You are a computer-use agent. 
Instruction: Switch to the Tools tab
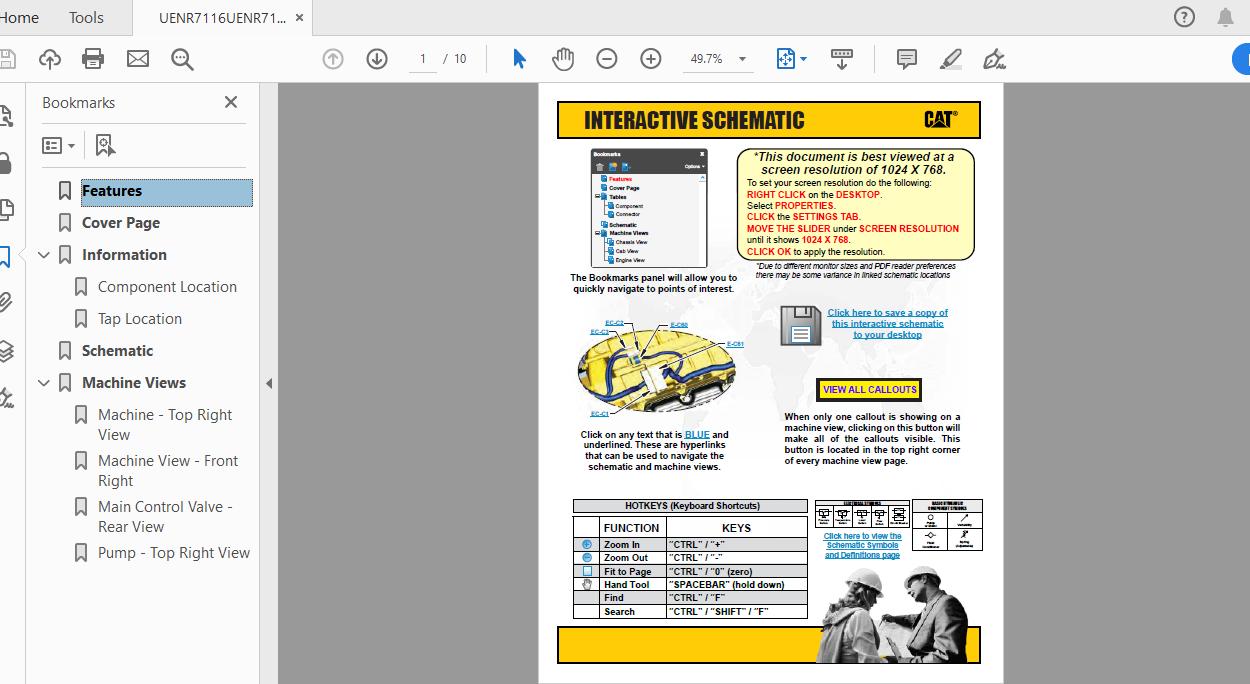86,17
